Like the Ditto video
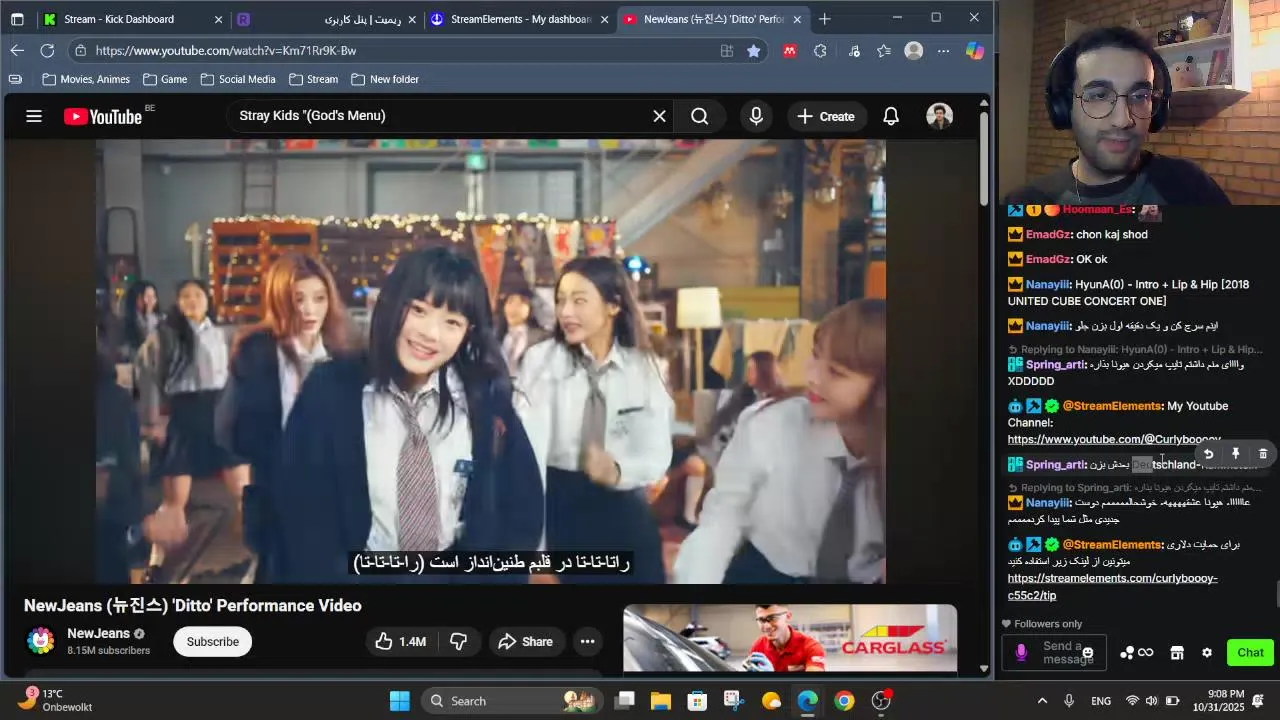Image resolution: width=1280 pixels, height=720 pixels. click(400, 641)
